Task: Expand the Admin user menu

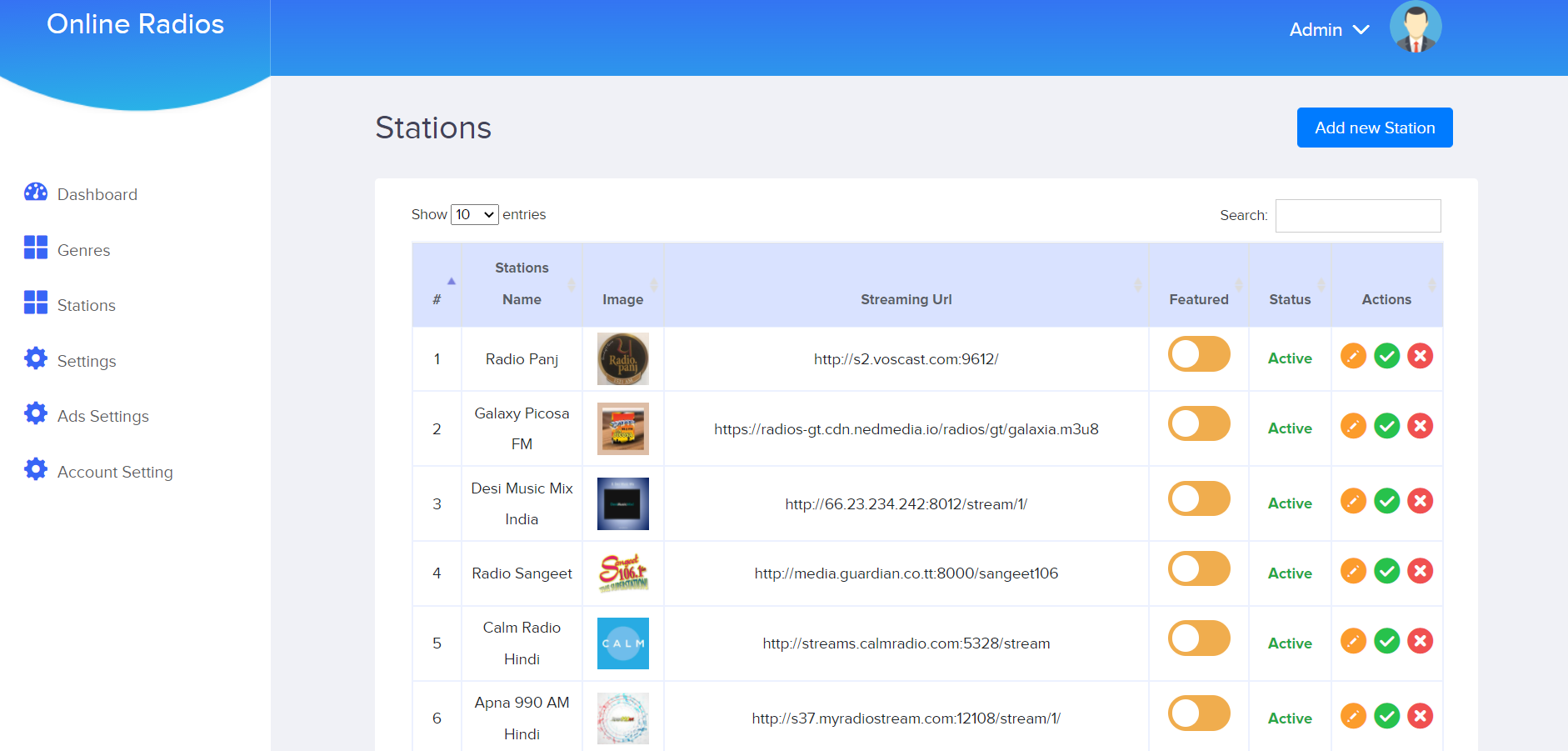Action: (1329, 30)
